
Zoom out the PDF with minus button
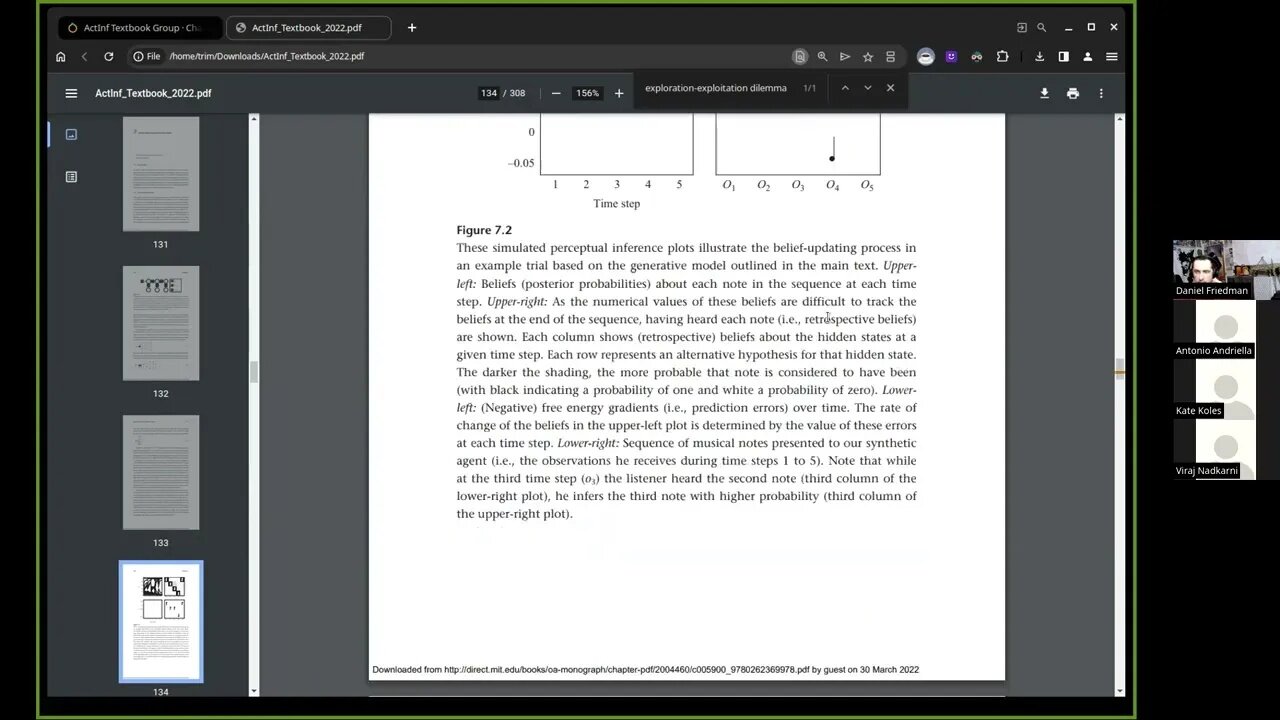(x=556, y=93)
